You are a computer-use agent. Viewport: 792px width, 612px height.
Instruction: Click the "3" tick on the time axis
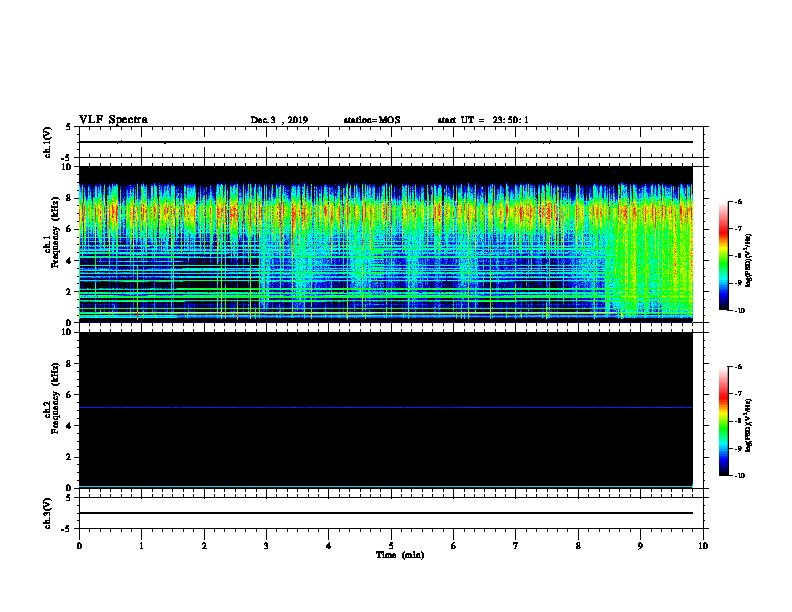coord(266,546)
